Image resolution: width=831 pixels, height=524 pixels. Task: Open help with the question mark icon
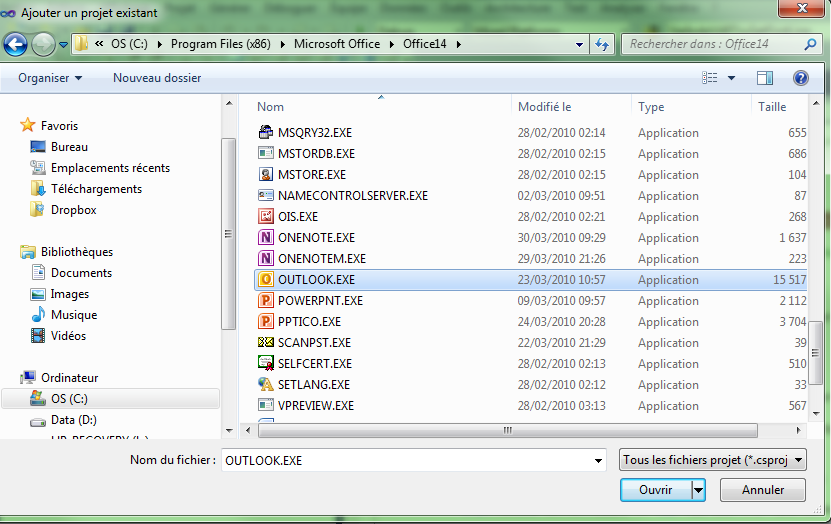800,78
